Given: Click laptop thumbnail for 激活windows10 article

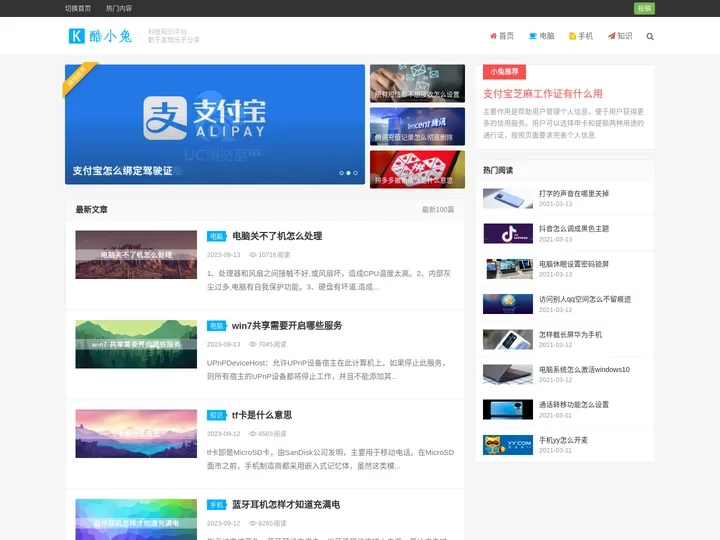Looking at the screenshot, I should pyautogui.click(x=508, y=374).
